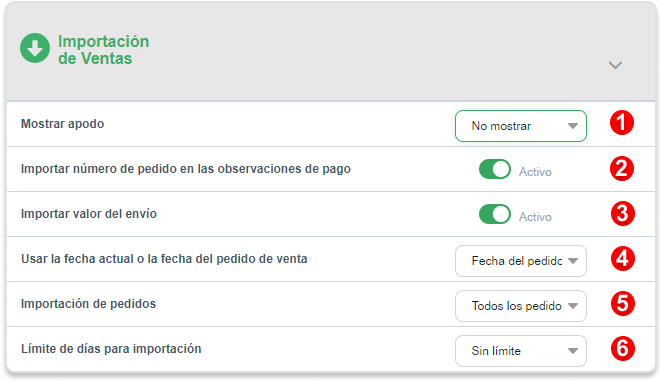Click red marker number 5
The image size is (662, 382).
623,303
